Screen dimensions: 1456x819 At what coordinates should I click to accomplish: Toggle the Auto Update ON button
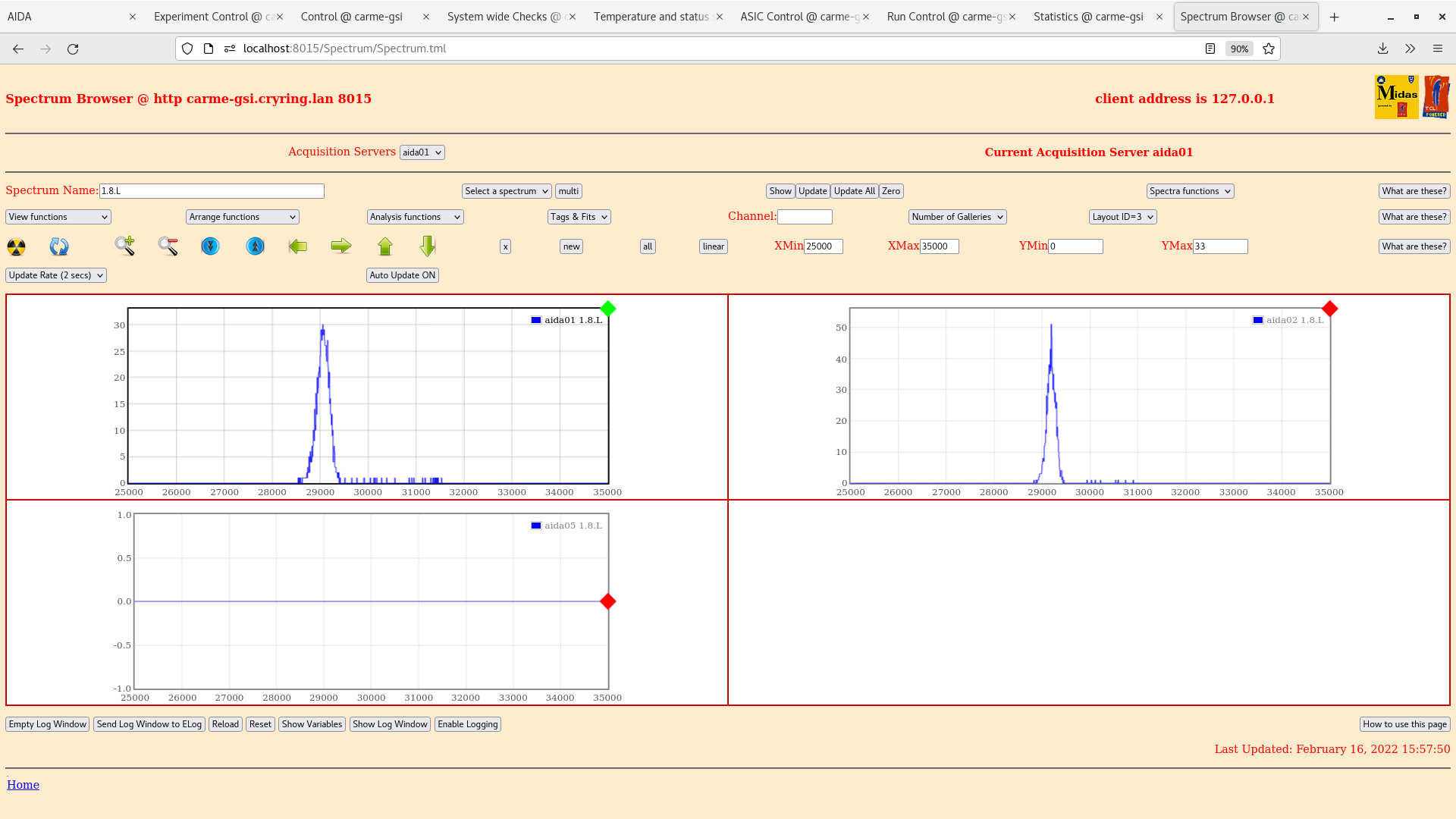[x=402, y=275]
